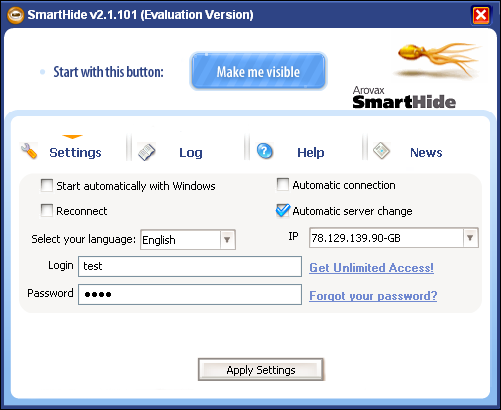
Task: Click the Log notepad icon
Action: (x=147, y=152)
